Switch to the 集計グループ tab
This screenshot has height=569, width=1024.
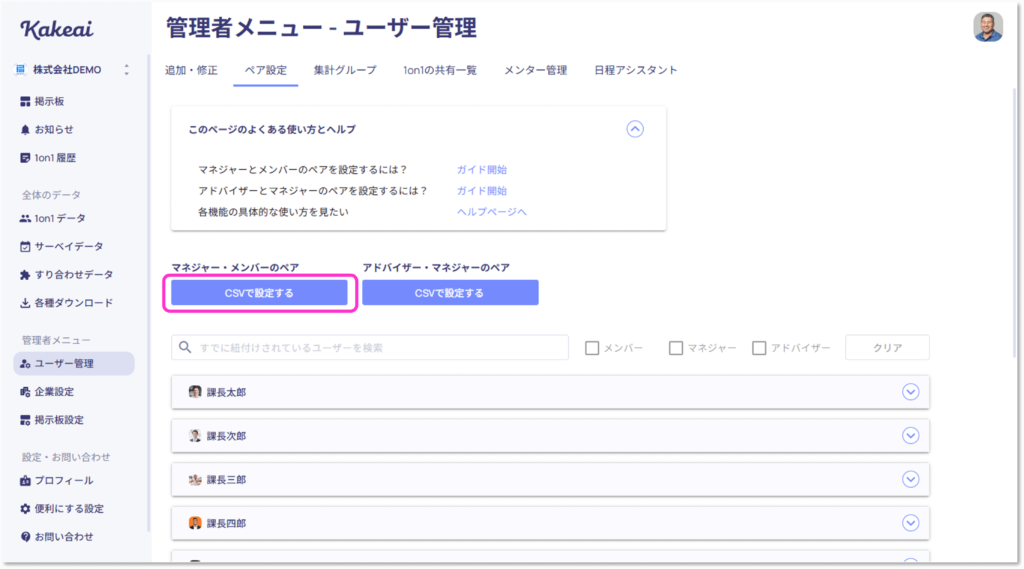click(345, 70)
